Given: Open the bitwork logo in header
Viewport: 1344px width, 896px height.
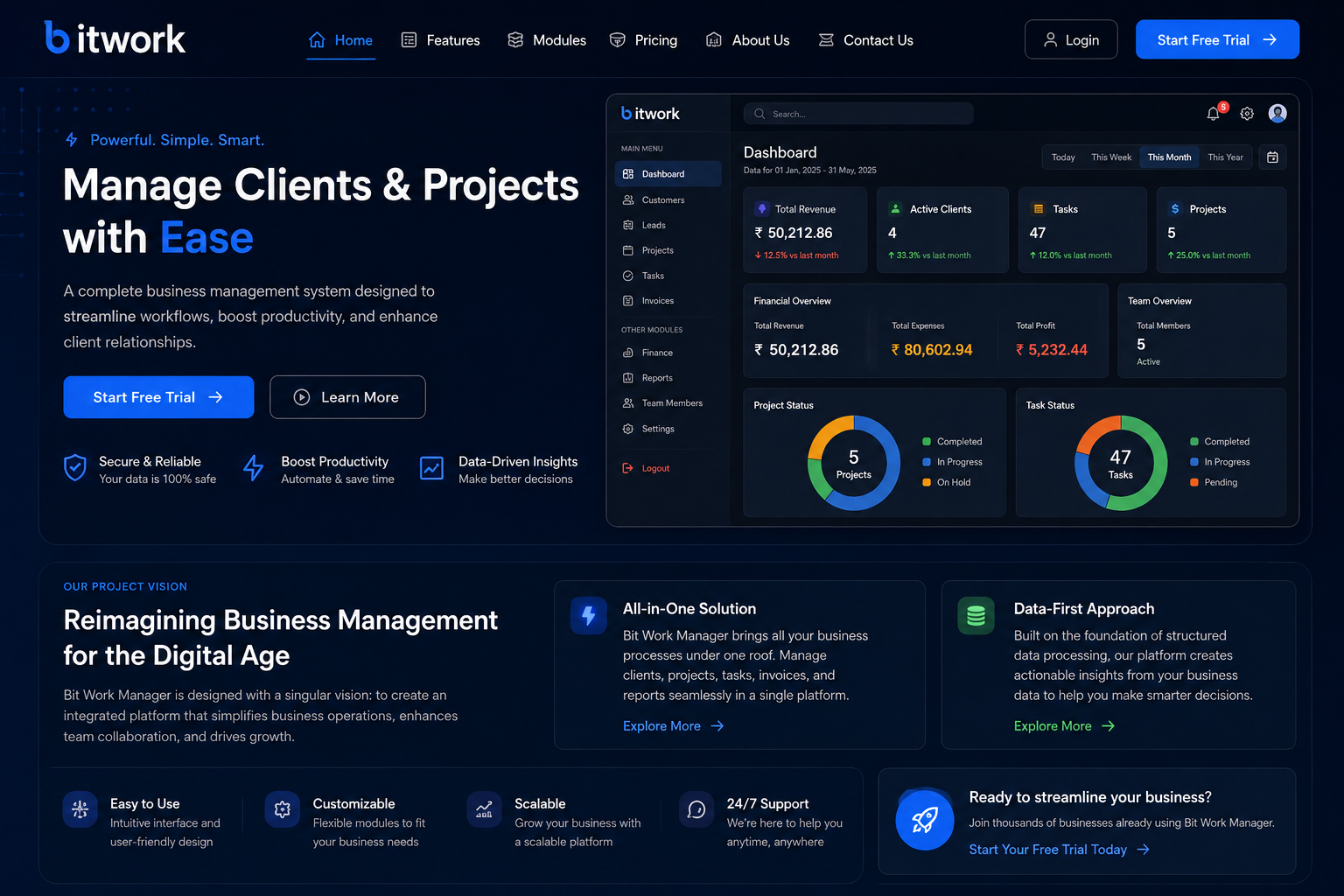Looking at the screenshot, I should coord(115,38).
